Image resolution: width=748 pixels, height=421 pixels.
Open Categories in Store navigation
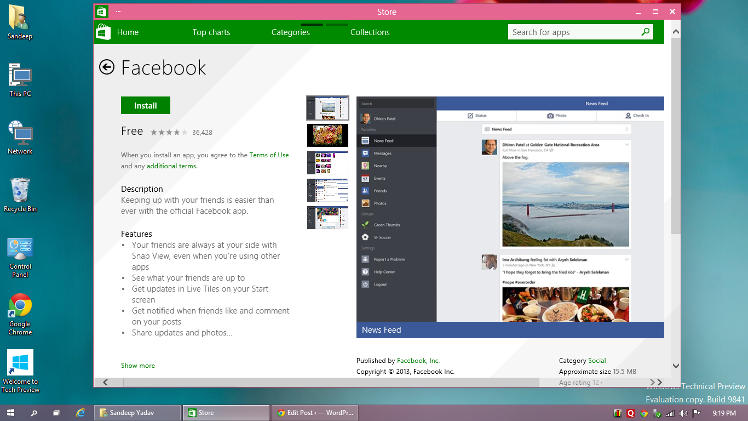pyautogui.click(x=291, y=32)
